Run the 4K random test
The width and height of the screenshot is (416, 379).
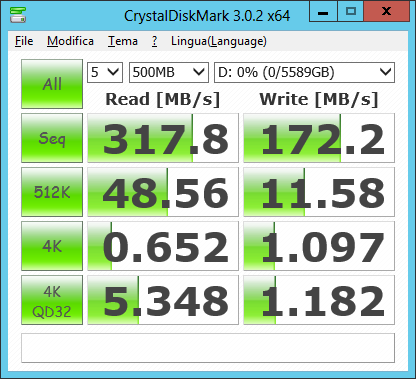(52, 246)
